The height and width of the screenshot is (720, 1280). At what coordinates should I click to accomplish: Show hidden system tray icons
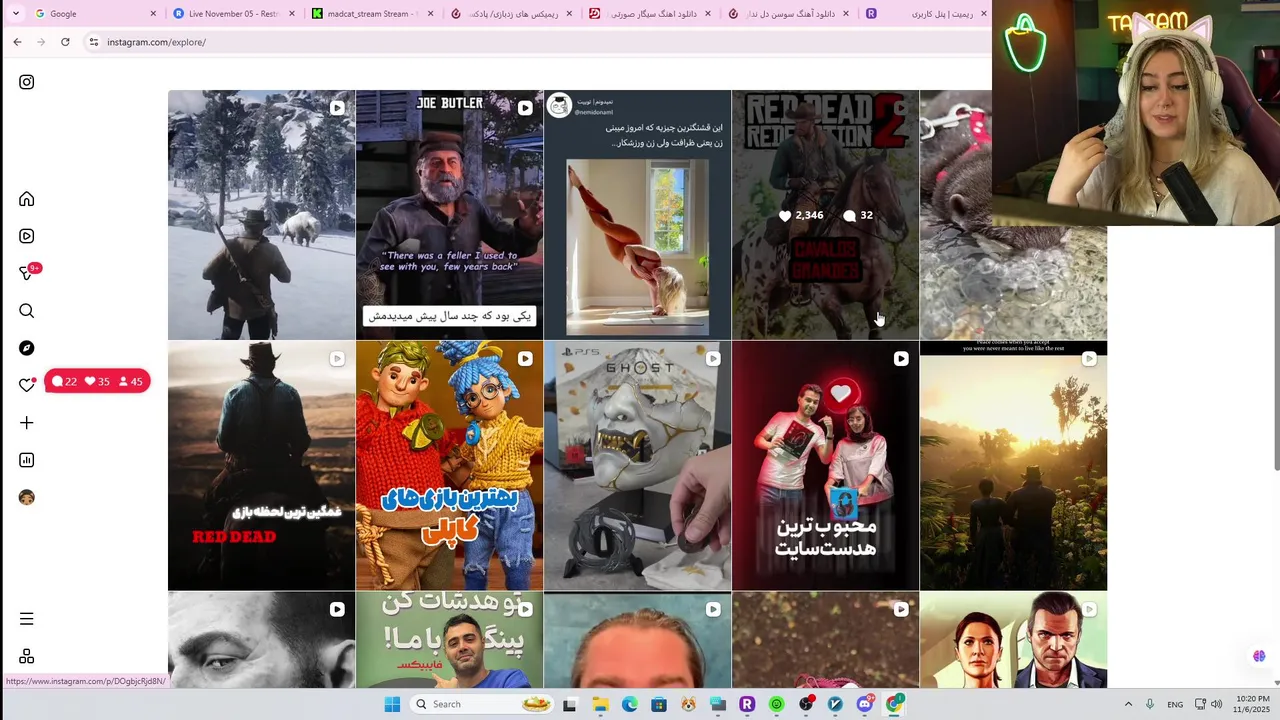point(1128,704)
